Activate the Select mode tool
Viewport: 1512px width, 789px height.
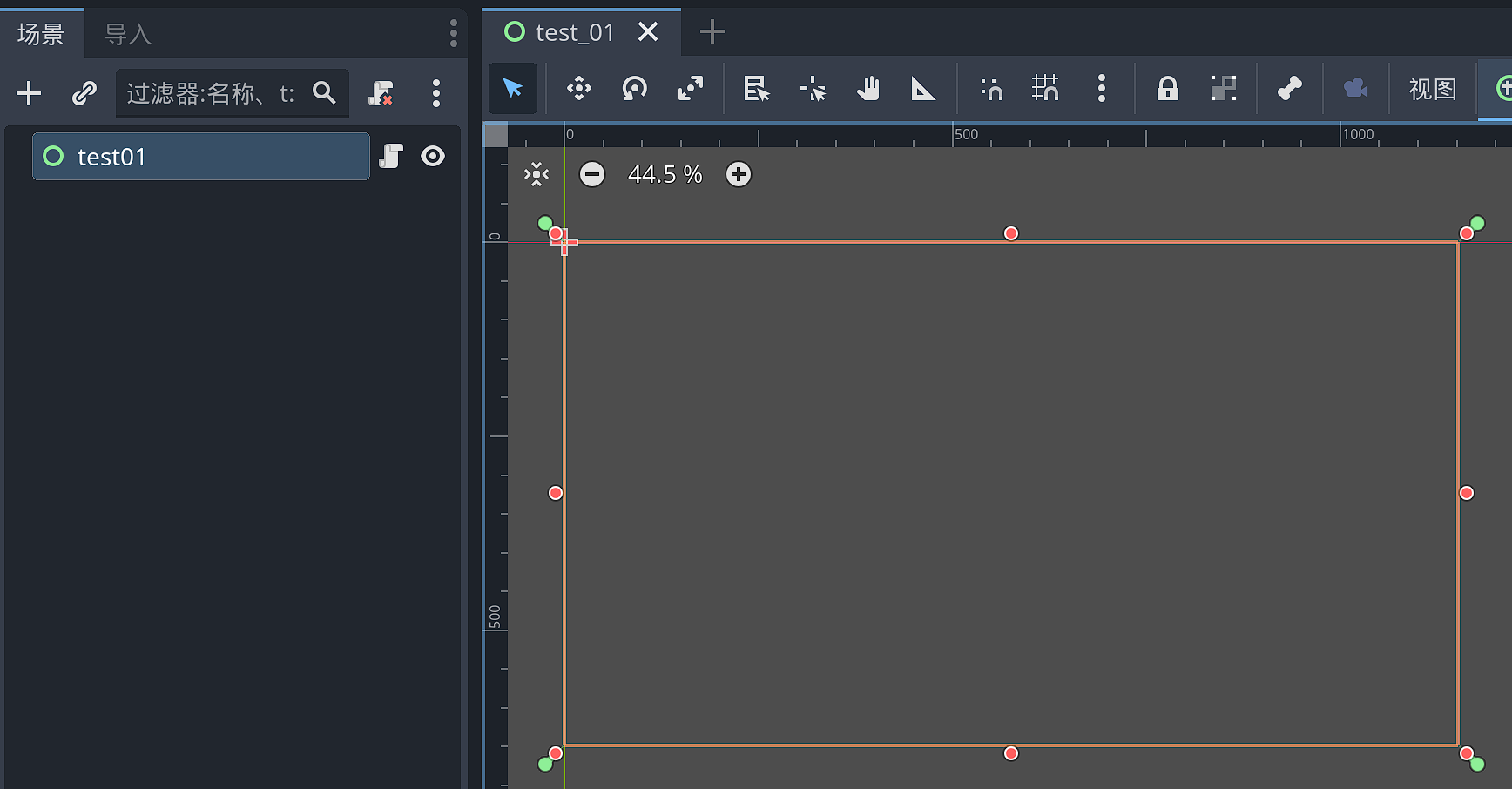(x=513, y=88)
